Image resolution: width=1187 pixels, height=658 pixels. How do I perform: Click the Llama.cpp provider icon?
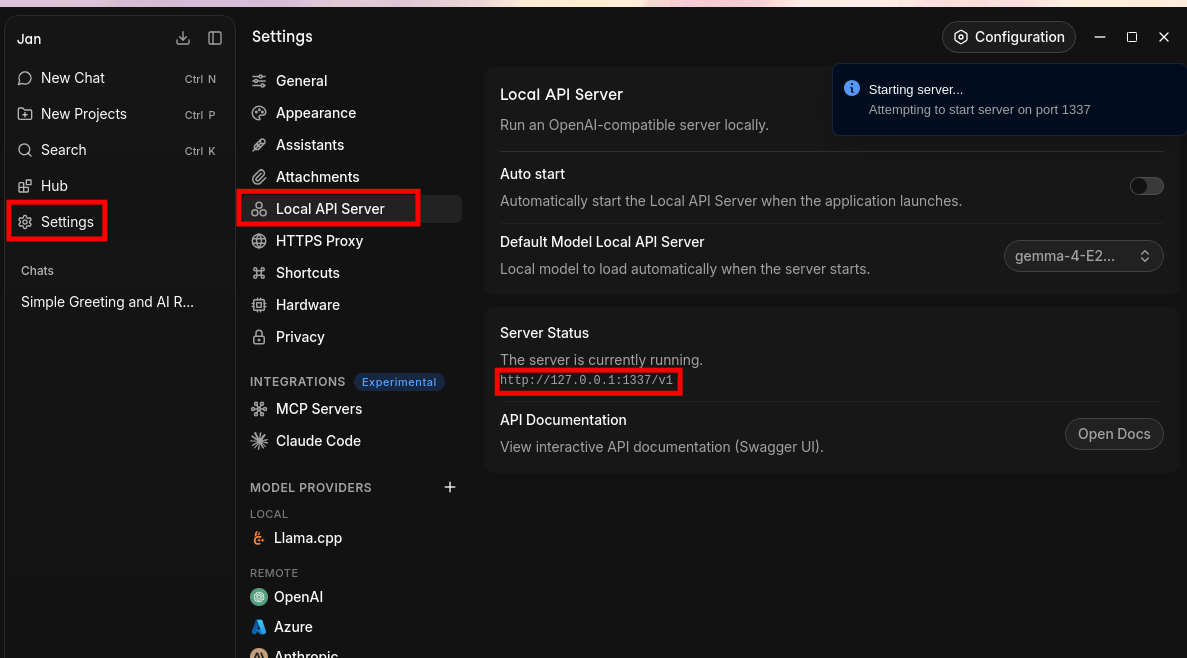pyautogui.click(x=259, y=538)
